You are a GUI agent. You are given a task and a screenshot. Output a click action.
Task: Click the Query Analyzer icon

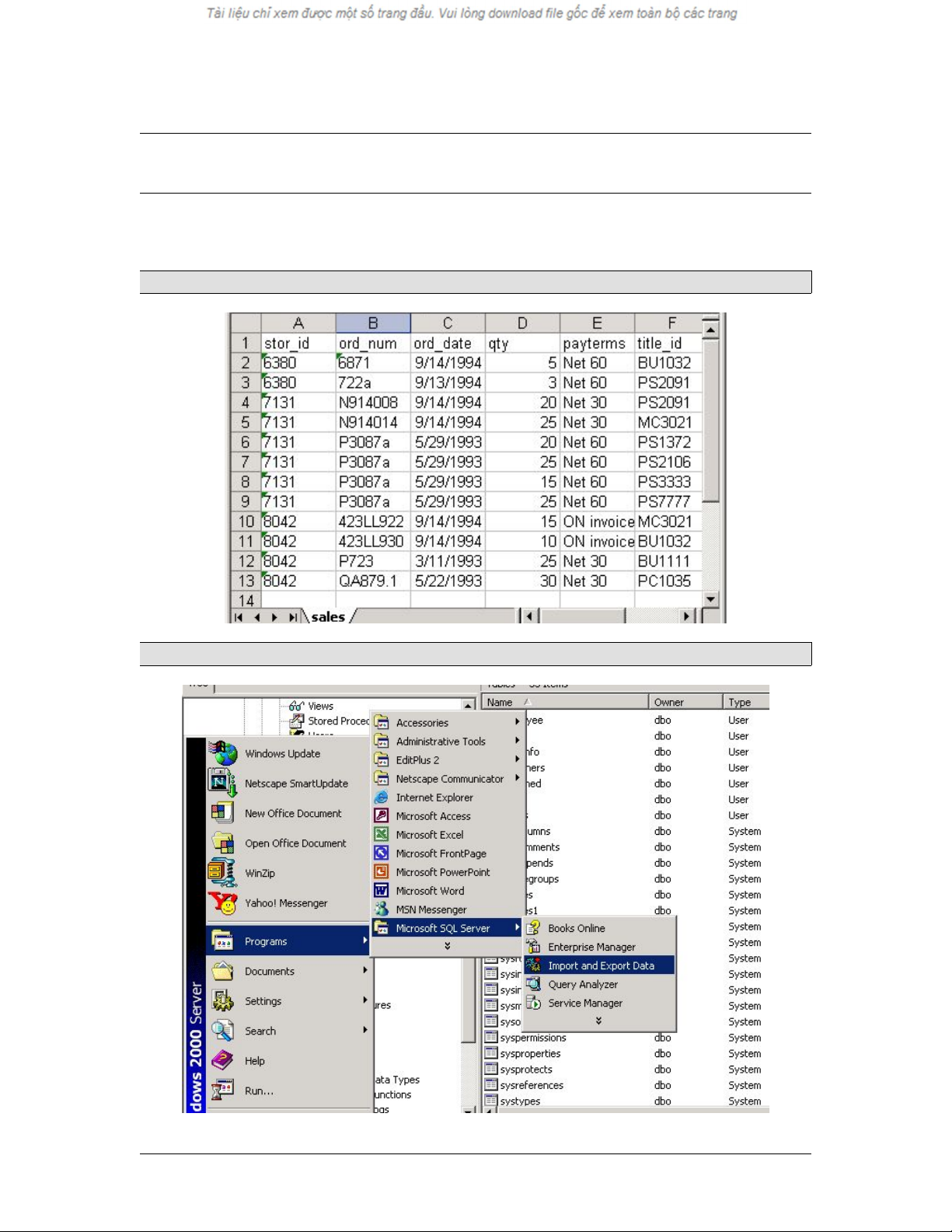point(534,984)
